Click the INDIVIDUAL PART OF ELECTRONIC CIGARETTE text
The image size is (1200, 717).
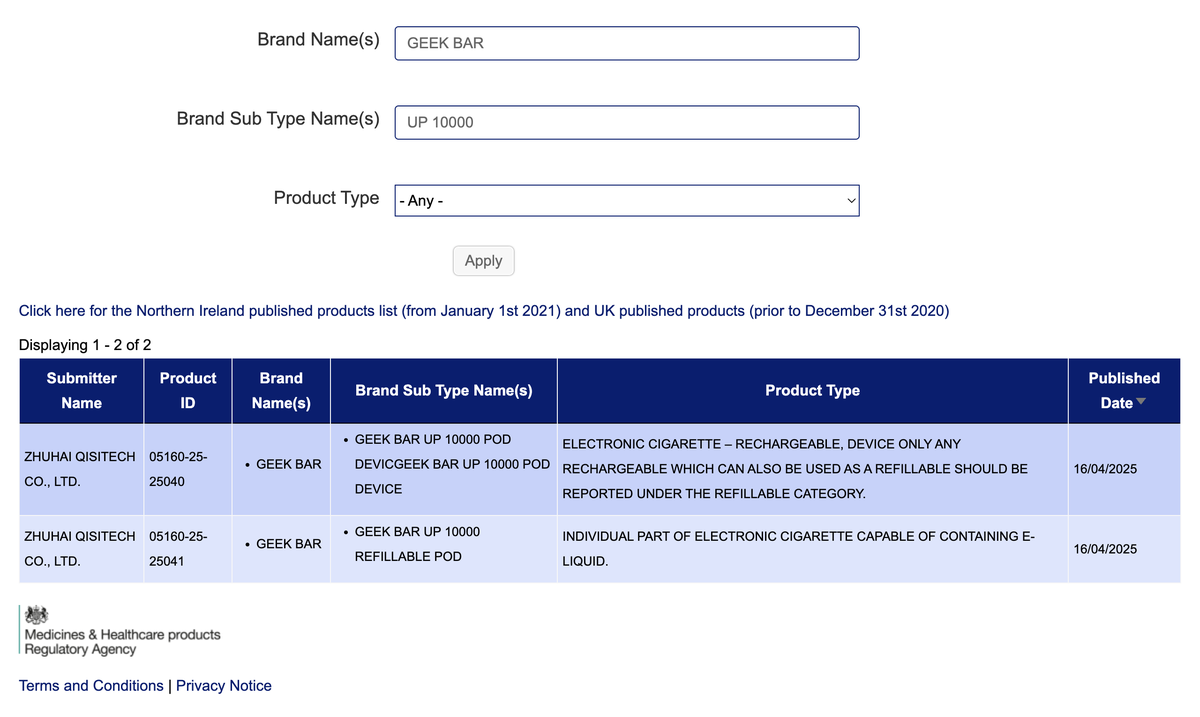(x=798, y=549)
